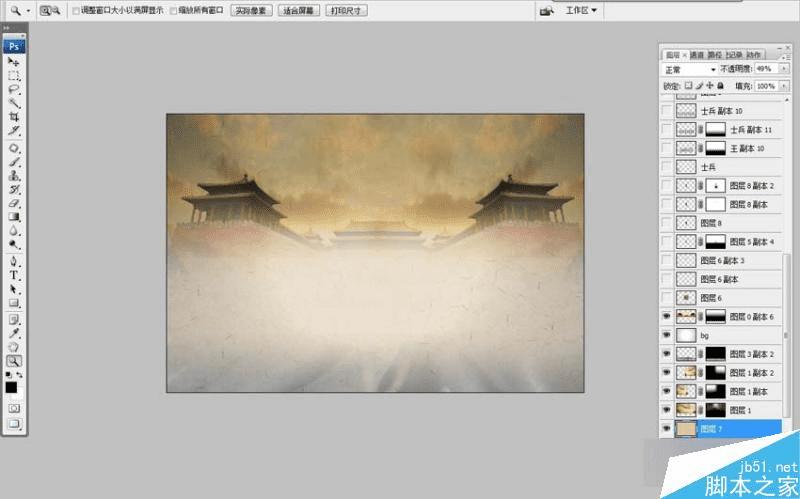
Task: Select the Slice tool
Action: pyautogui.click(x=14, y=131)
